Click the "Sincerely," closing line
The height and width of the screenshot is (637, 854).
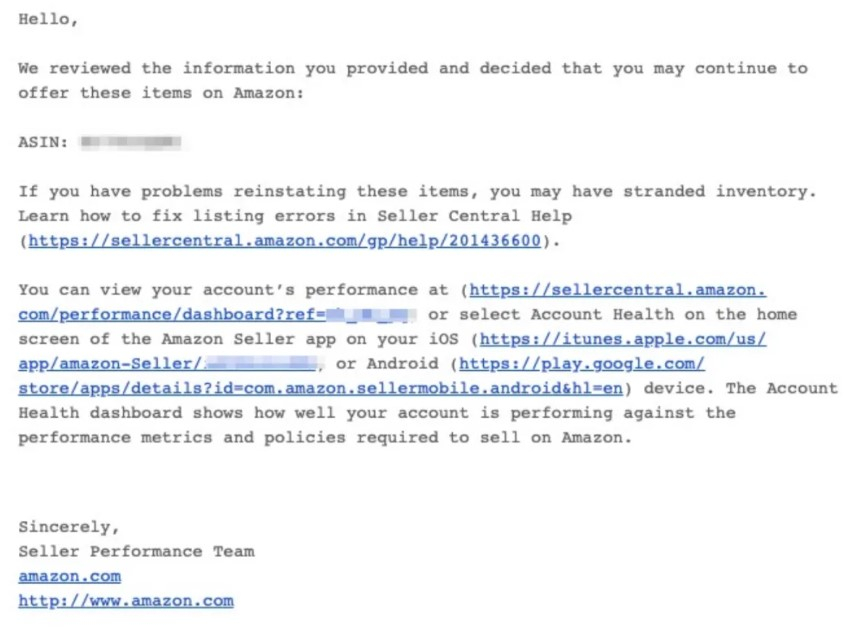(68, 527)
